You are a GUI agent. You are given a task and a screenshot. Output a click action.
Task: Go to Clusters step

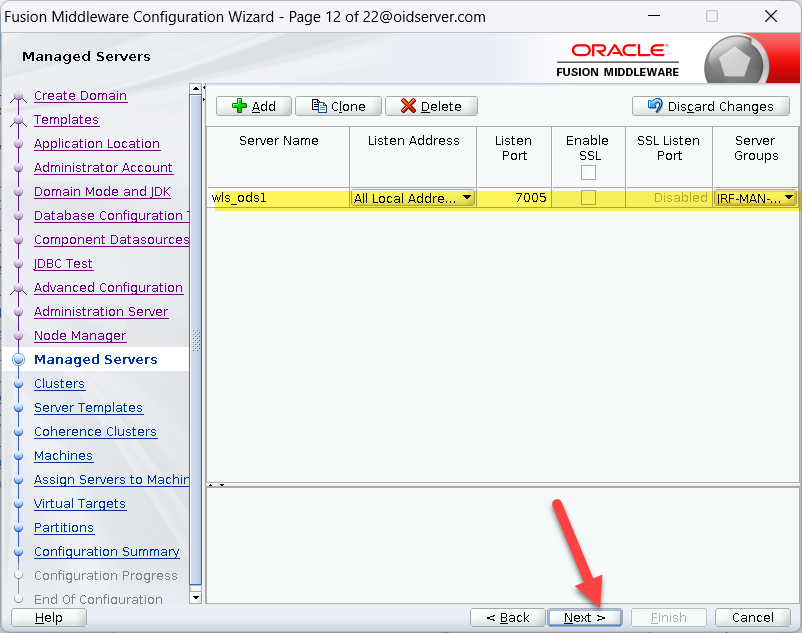59,383
